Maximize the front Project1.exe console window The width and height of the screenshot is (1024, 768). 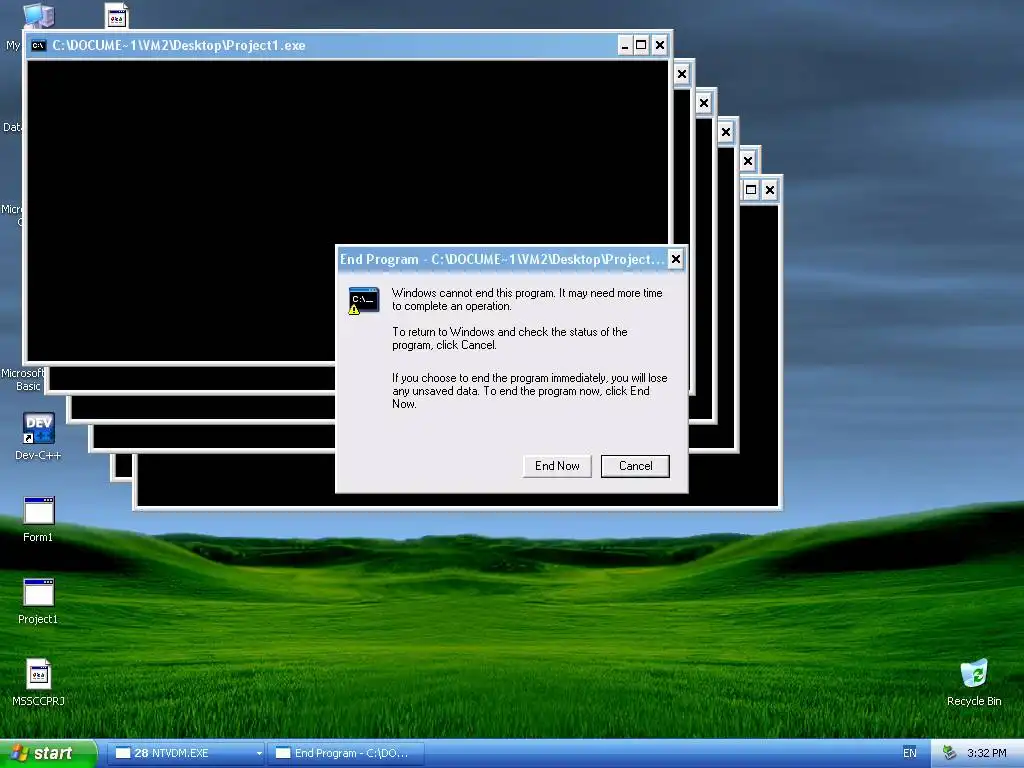pyautogui.click(x=641, y=45)
